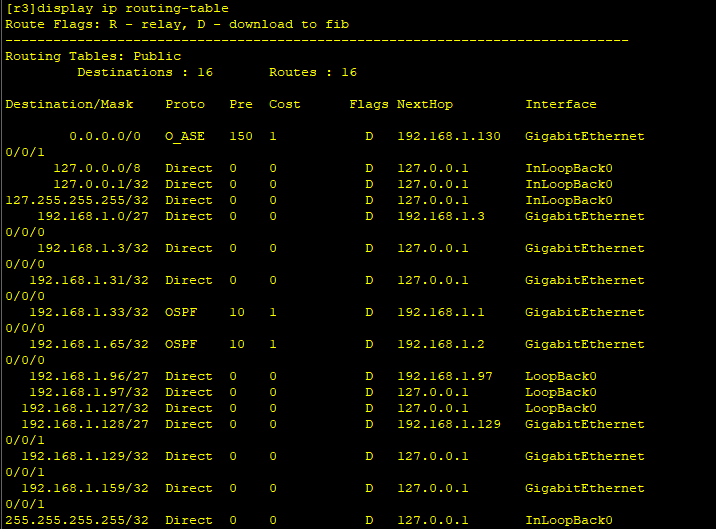Click OSPF protocol in 192.168.1.33/32 row

pos(181,312)
